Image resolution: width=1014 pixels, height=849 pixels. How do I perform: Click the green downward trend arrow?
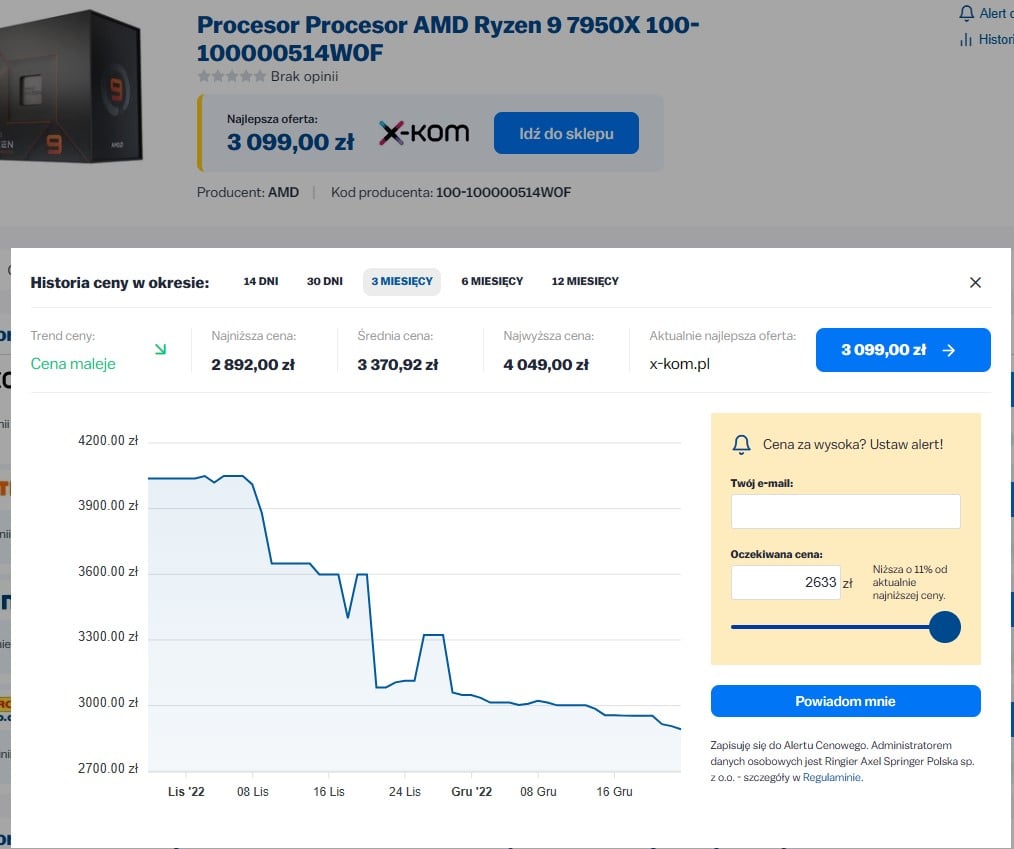click(x=160, y=349)
